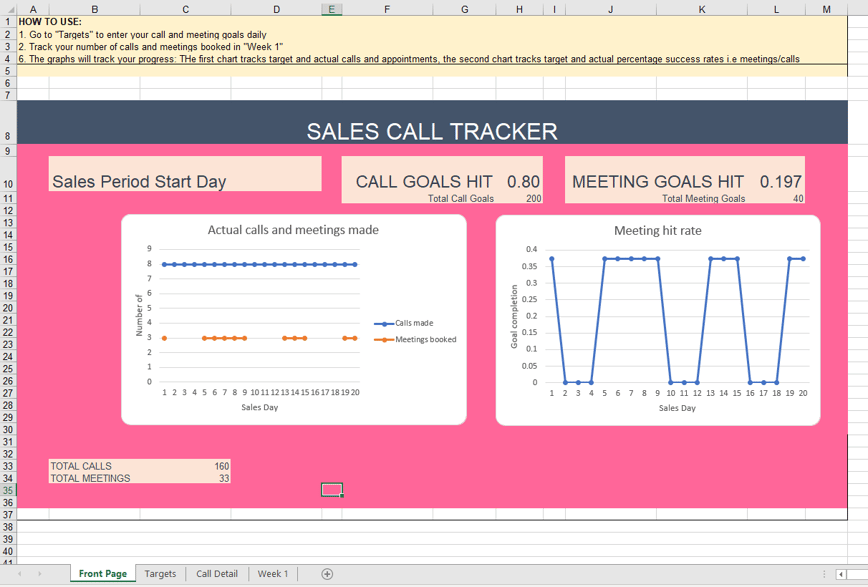This screenshot has width=868, height=587.
Task: Select the 0.80 call goals value
Action: click(523, 182)
